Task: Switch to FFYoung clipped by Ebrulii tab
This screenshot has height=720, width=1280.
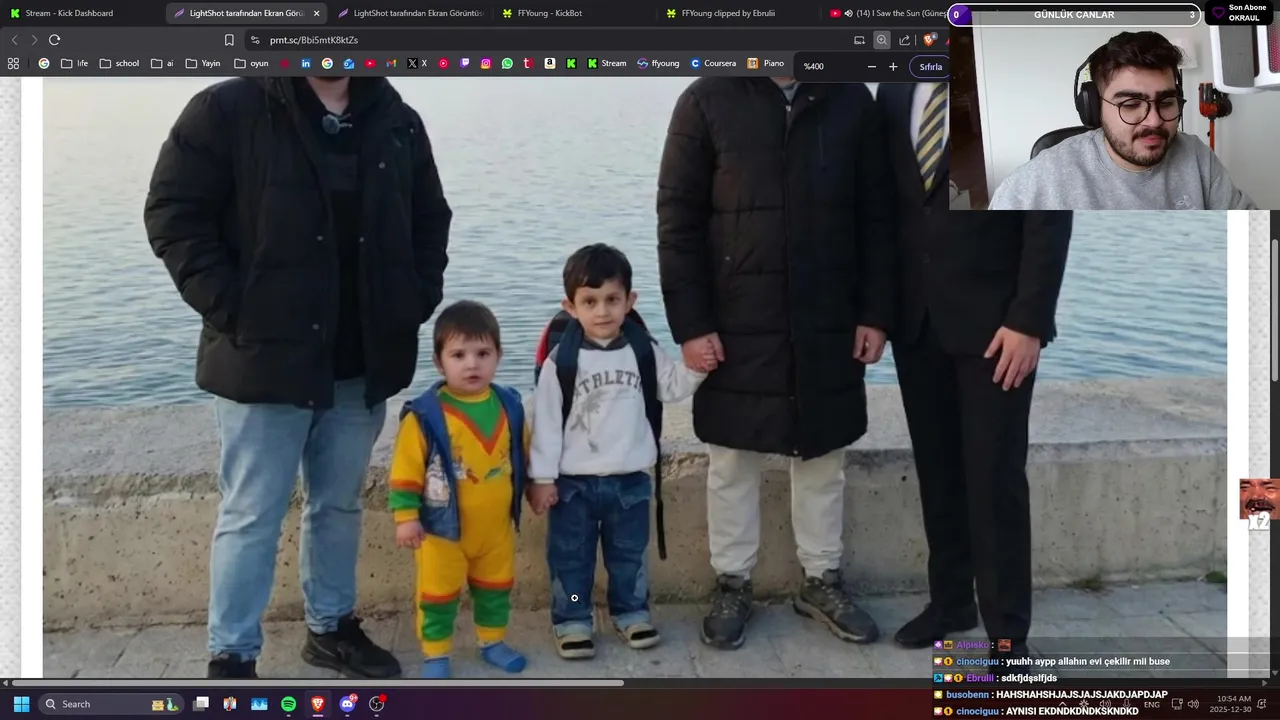Action: click(738, 13)
